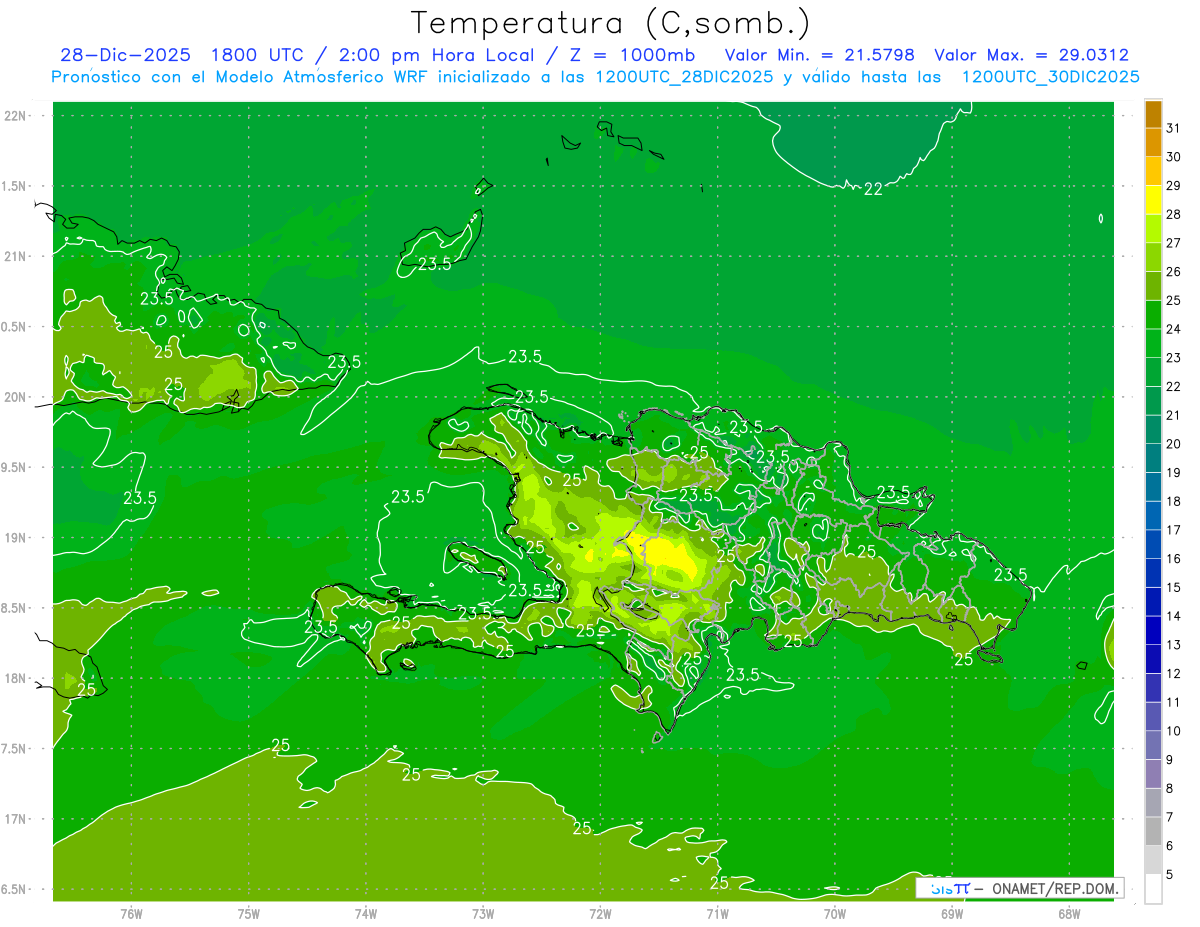Screen dimensions: 1200x927
Task: Click the 22N latitude axis label
Action: (15, 115)
